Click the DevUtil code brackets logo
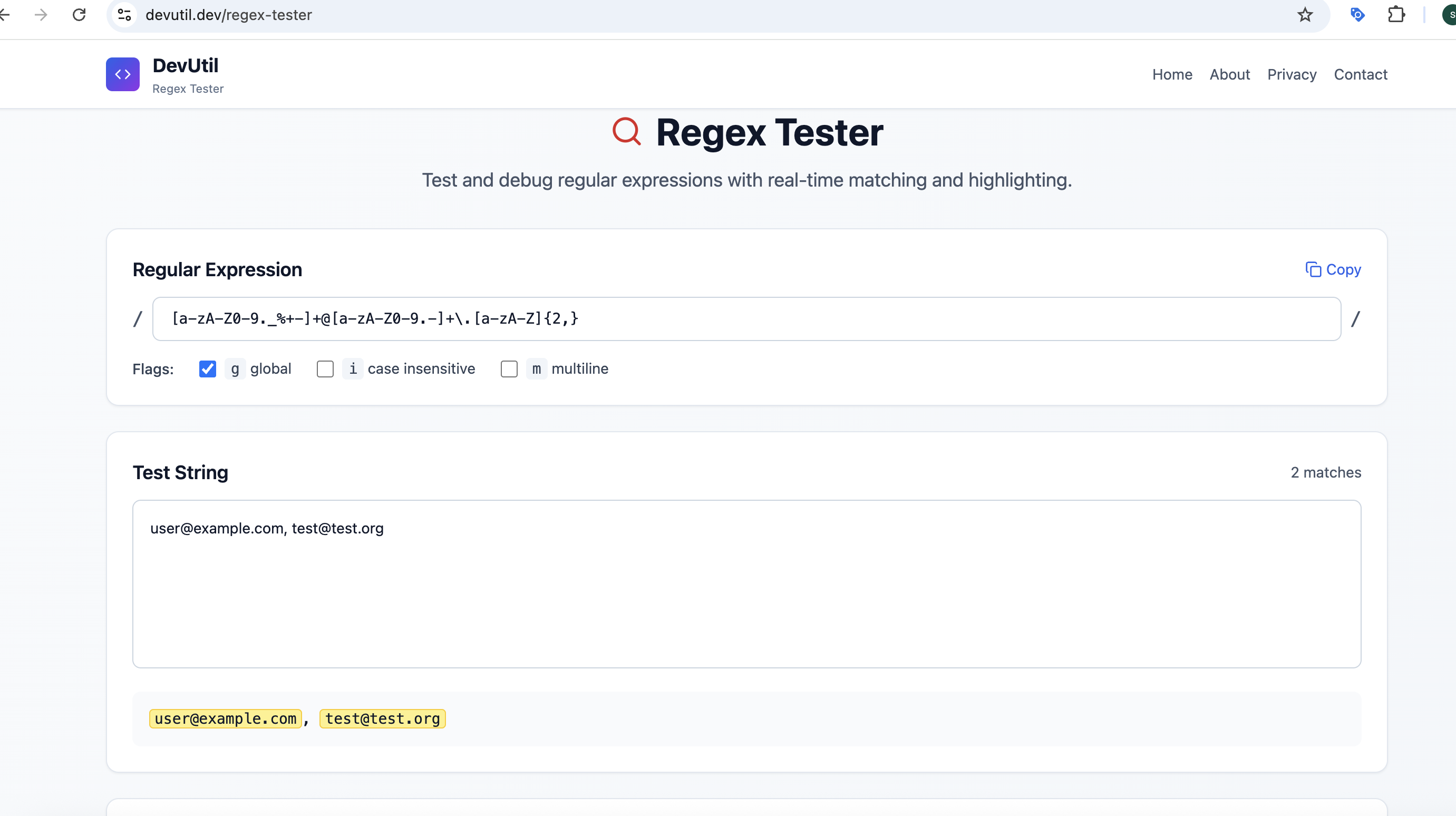 (x=122, y=74)
